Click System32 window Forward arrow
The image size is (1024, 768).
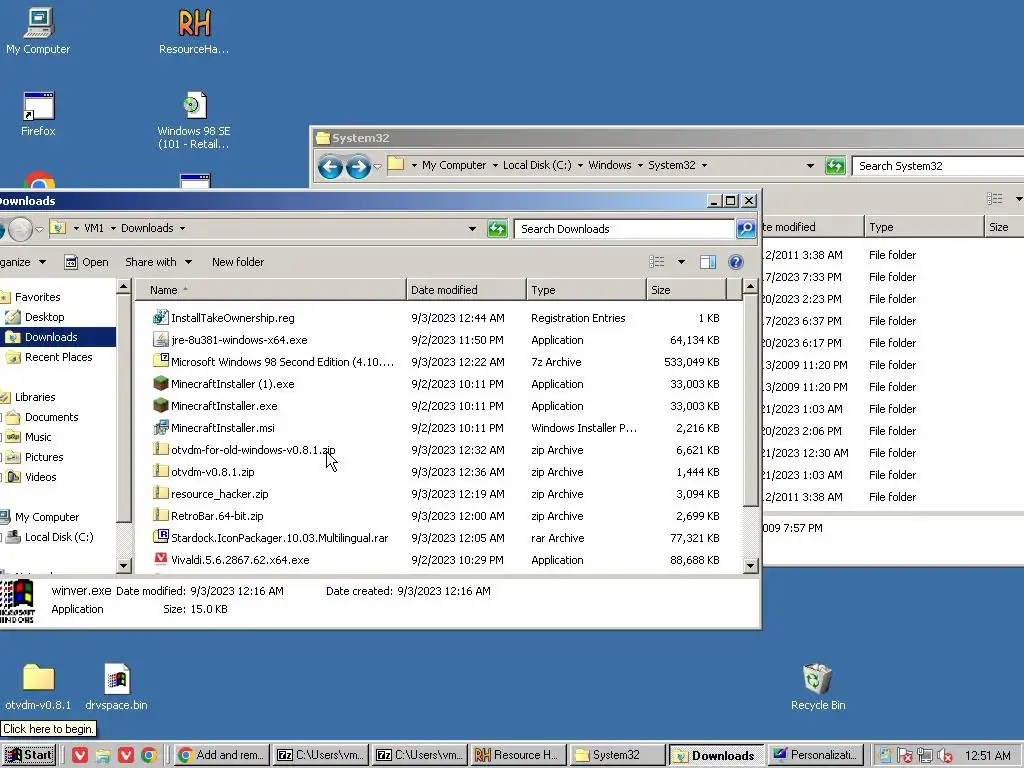pyautogui.click(x=358, y=167)
